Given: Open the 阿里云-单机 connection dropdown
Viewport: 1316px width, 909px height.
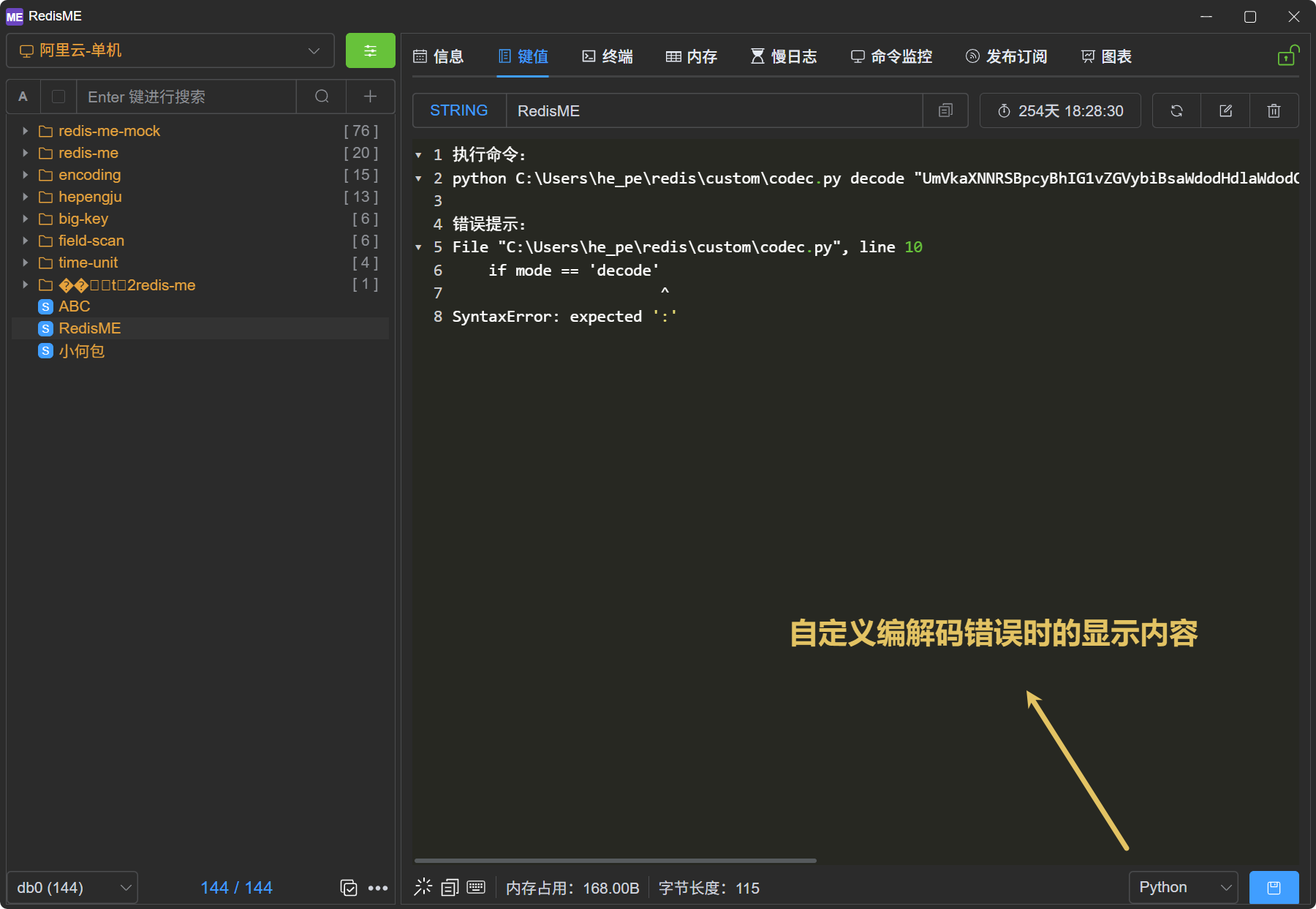Looking at the screenshot, I should 170,51.
